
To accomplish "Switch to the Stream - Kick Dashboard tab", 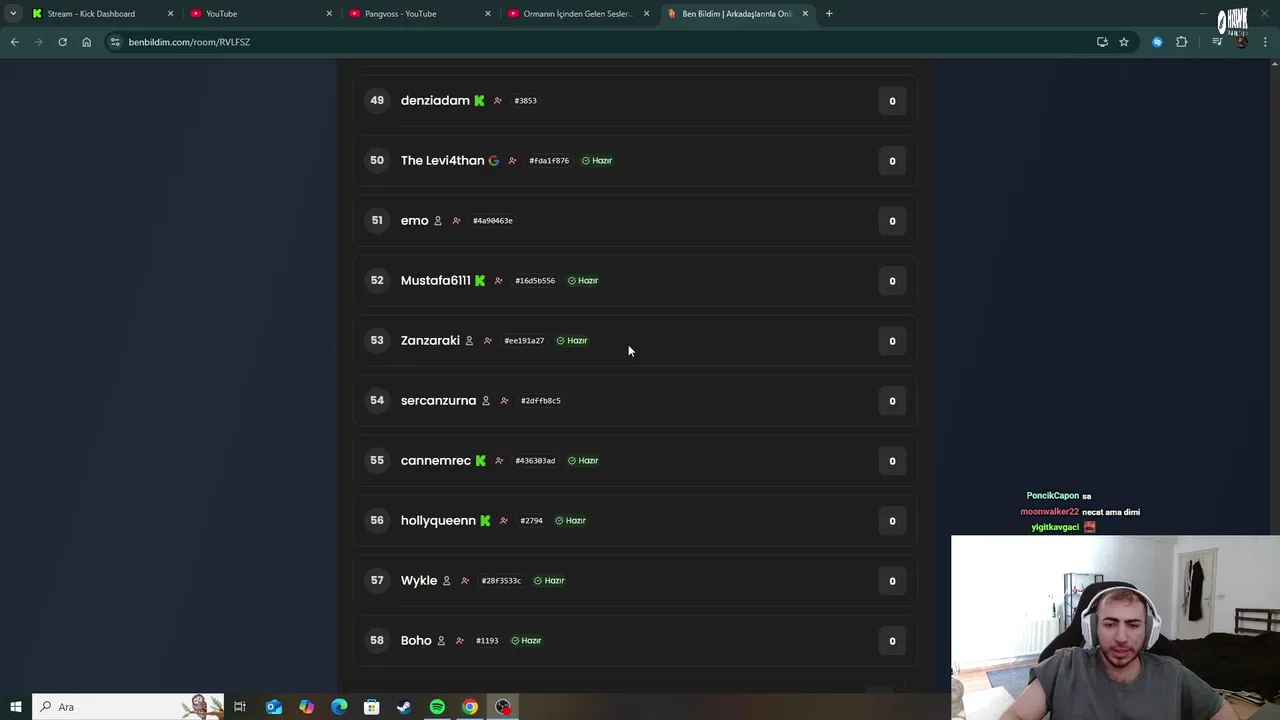I will [90, 14].
